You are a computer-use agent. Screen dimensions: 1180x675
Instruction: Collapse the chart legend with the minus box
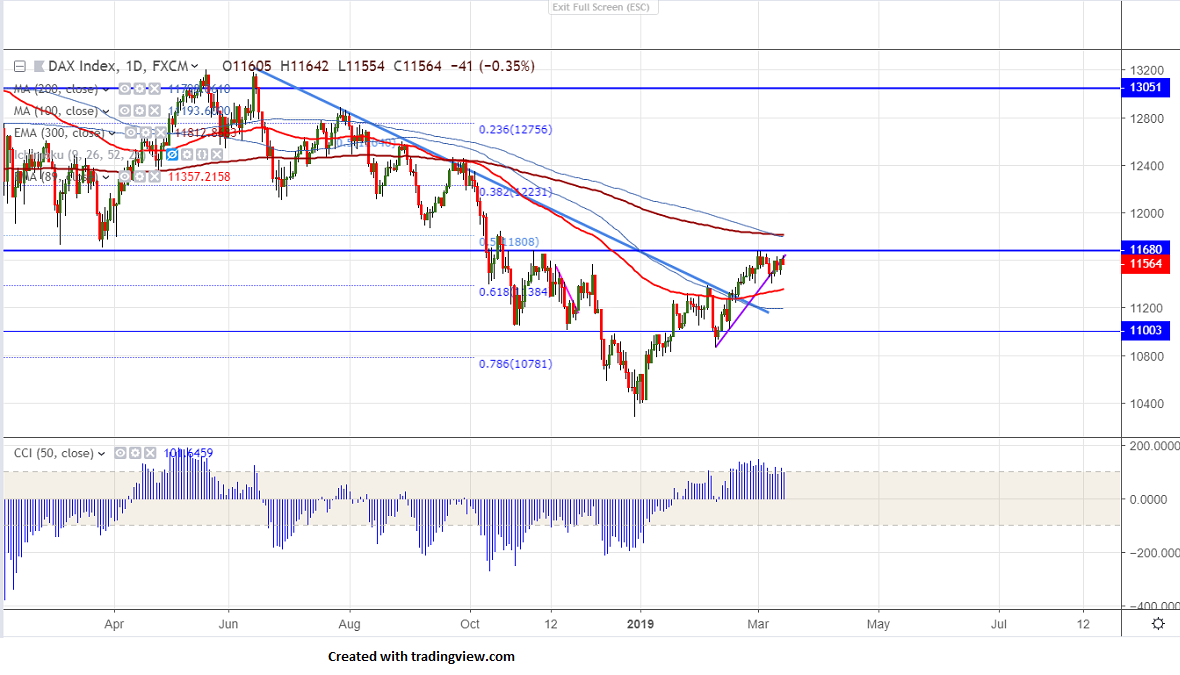[20, 66]
